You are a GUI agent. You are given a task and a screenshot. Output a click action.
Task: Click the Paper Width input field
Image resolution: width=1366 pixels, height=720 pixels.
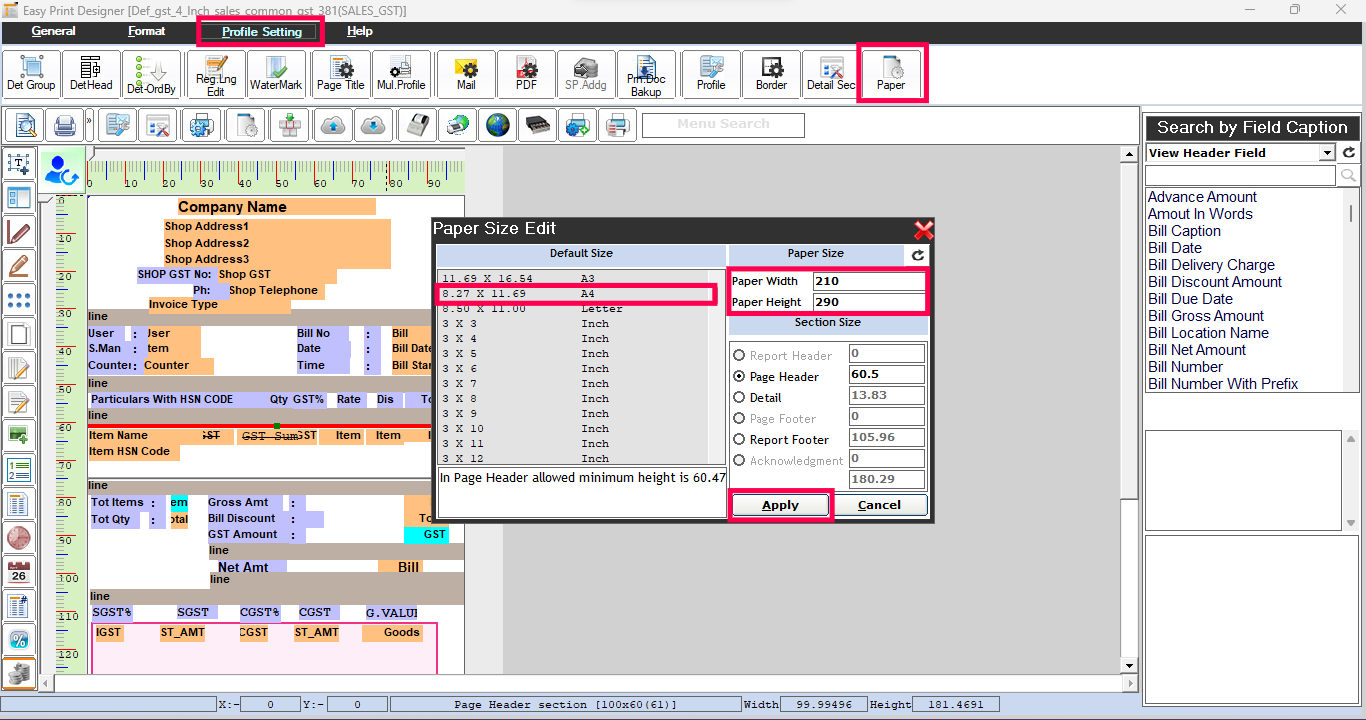pyautogui.click(x=868, y=281)
